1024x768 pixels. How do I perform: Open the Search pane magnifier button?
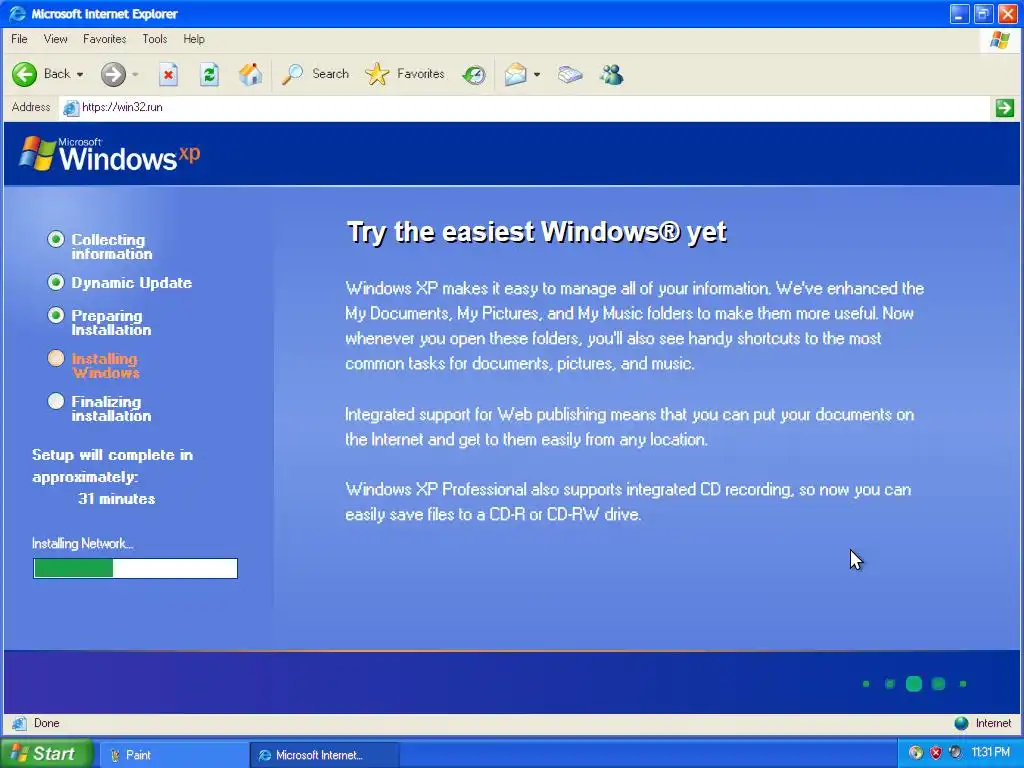[x=315, y=74]
